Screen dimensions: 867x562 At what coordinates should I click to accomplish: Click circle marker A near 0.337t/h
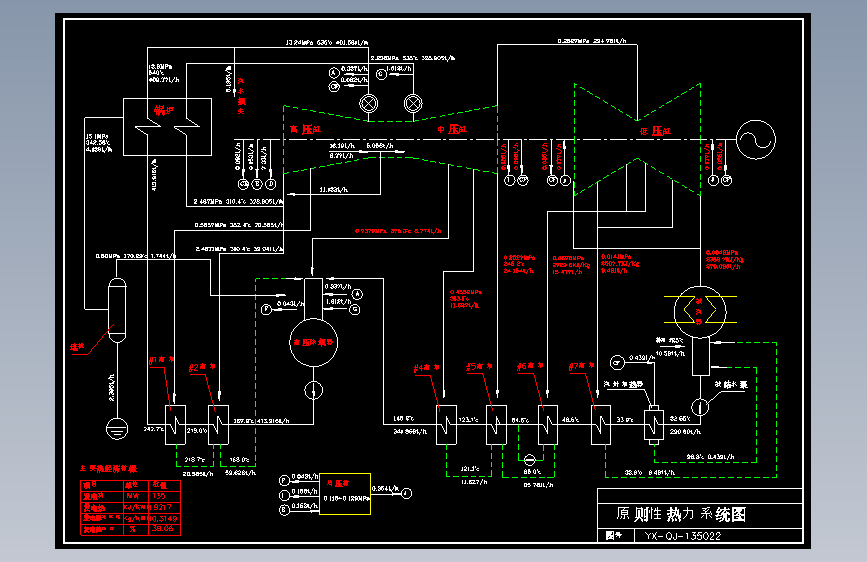pyautogui.click(x=334, y=73)
